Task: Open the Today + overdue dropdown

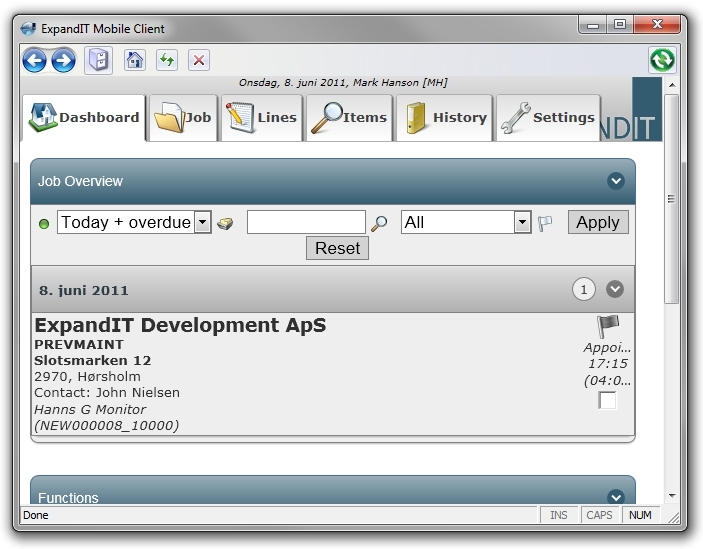Action: pyautogui.click(x=134, y=222)
